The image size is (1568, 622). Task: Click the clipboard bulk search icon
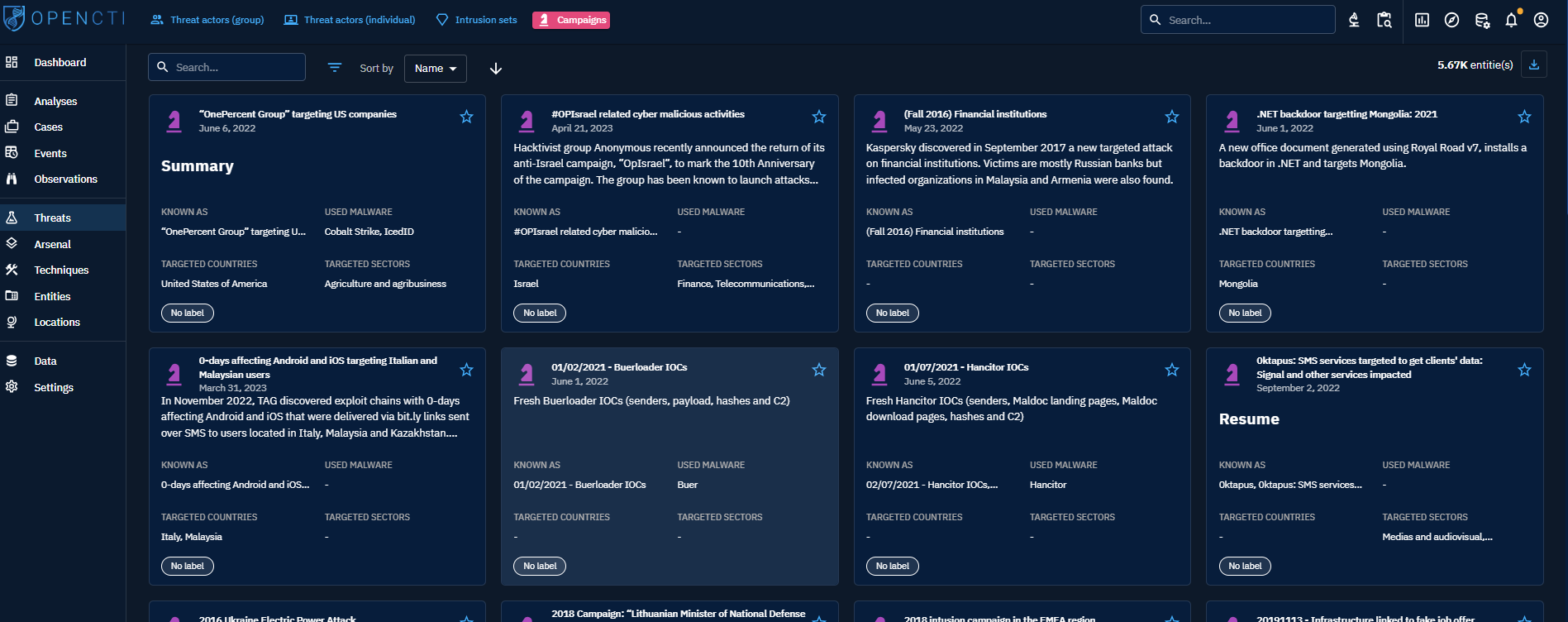(1384, 20)
